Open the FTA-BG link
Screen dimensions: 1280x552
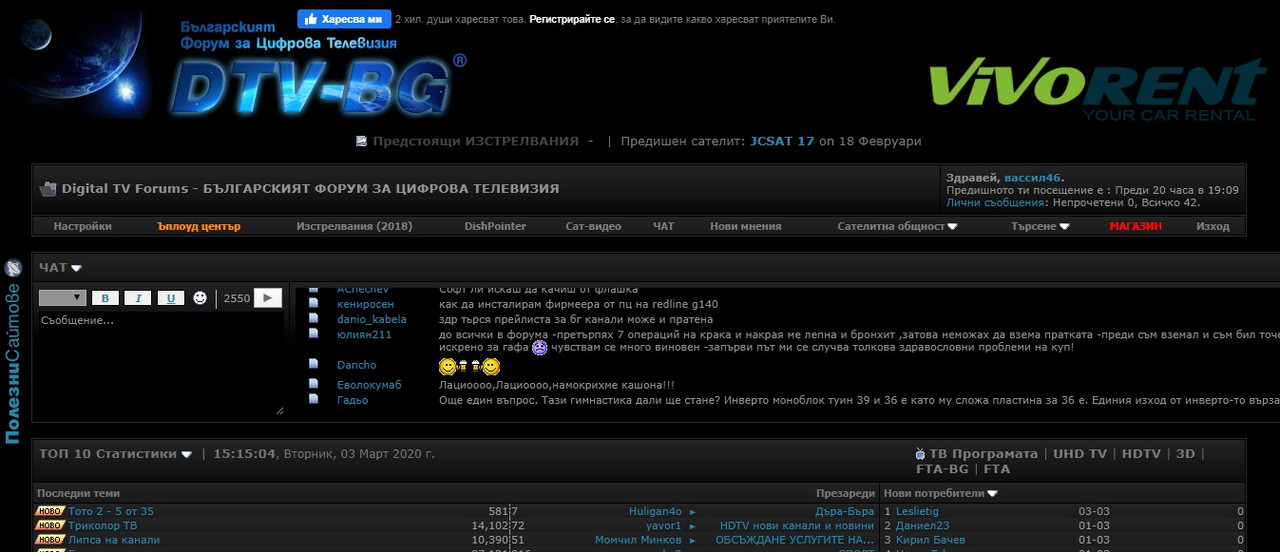click(x=942, y=469)
